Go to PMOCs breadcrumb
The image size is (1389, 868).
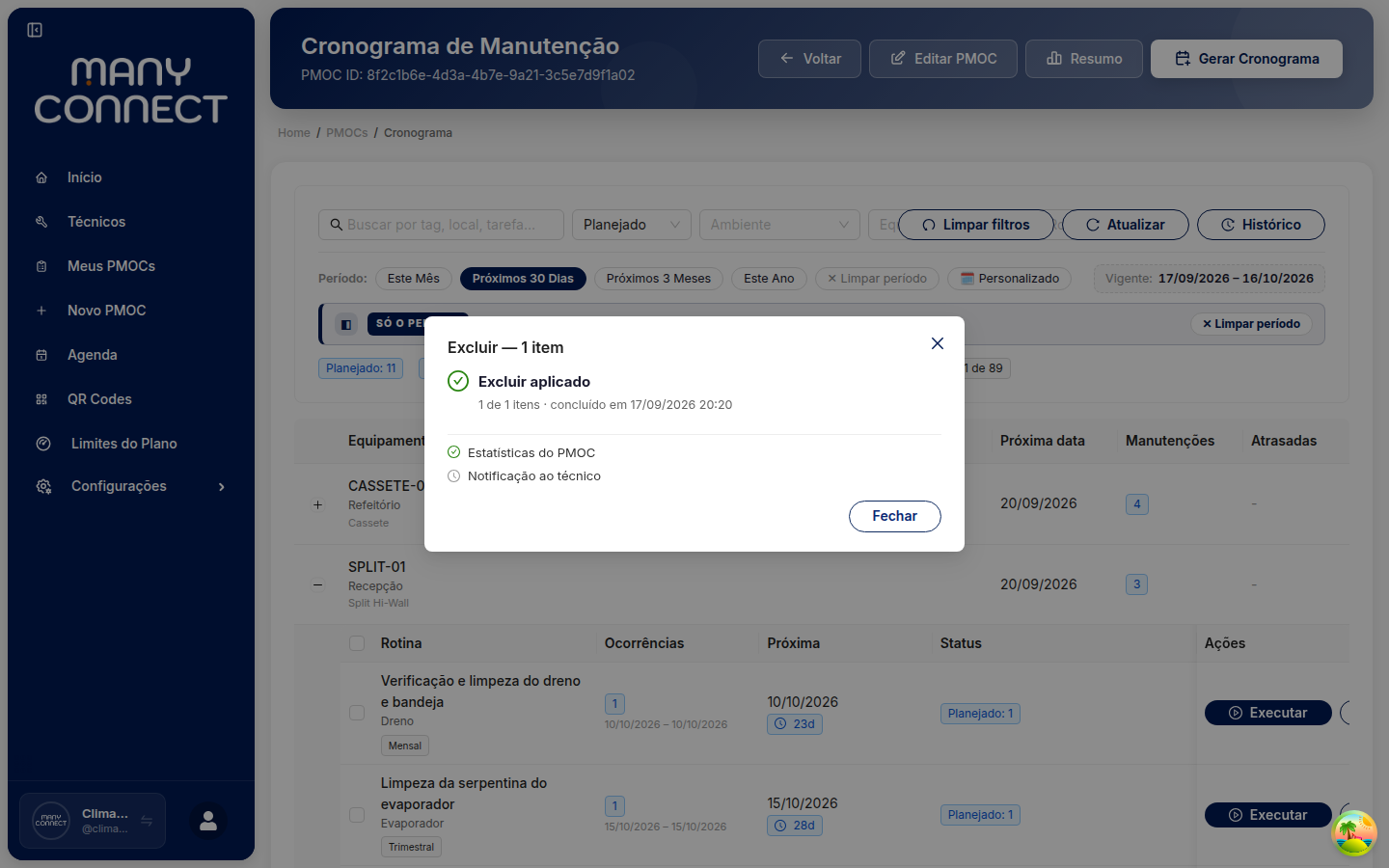[347, 133]
